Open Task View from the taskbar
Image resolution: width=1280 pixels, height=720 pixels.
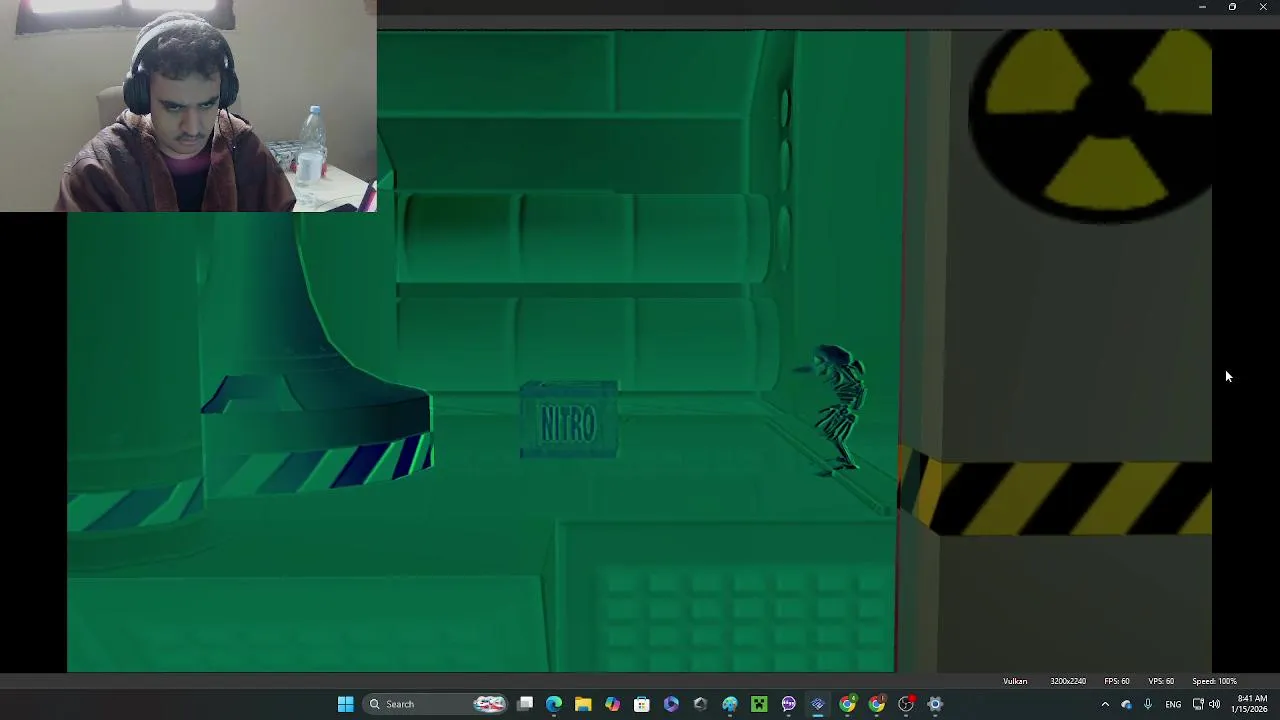525,704
